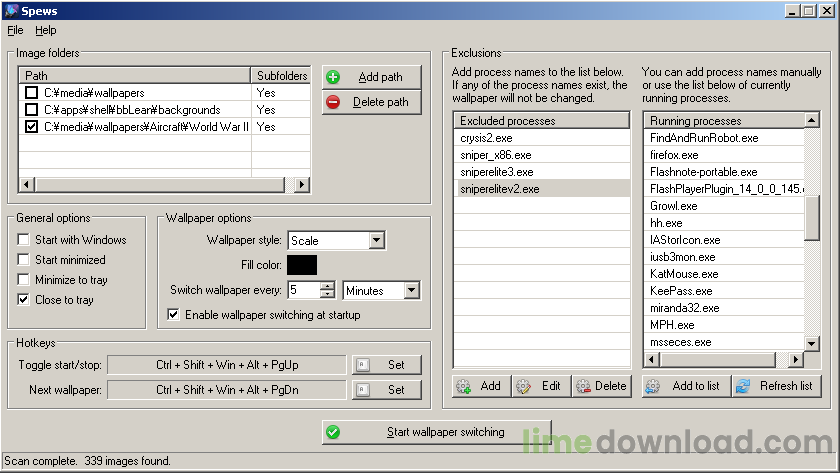The height and width of the screenshot is (473, 840).
Task: Click the red Delete path icon
Action: (x=333, y=102)
